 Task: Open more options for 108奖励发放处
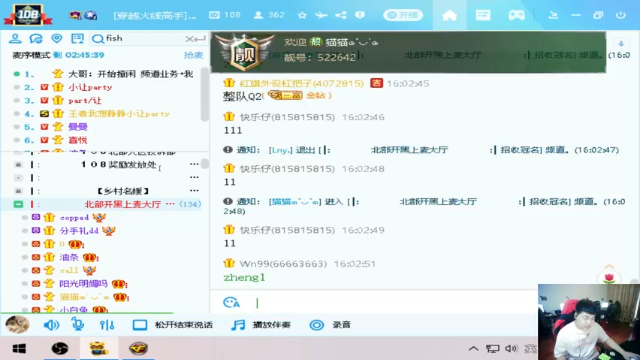click(x=194, y=164)
